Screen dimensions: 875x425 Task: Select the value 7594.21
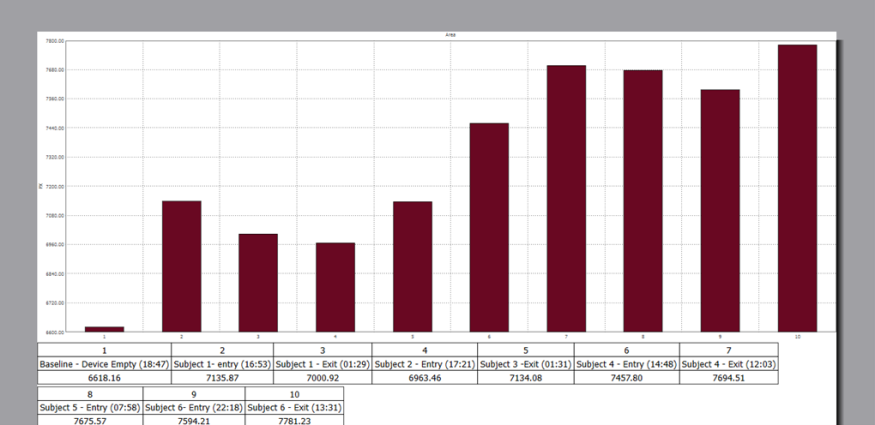194,421
